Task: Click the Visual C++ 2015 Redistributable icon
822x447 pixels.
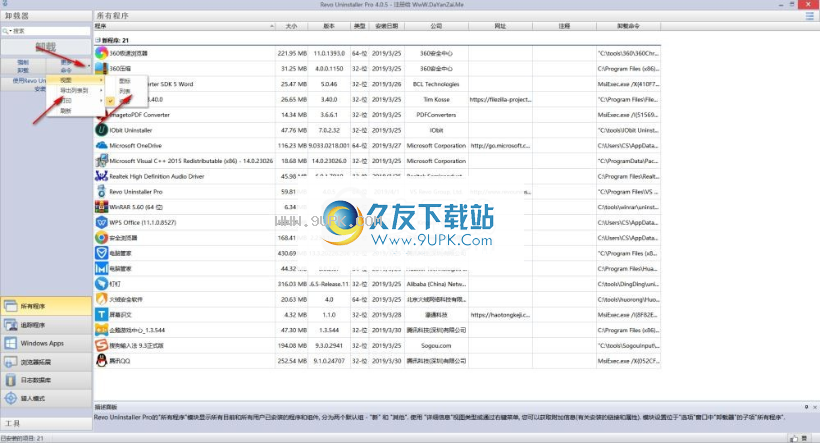Action: [101, 161]
